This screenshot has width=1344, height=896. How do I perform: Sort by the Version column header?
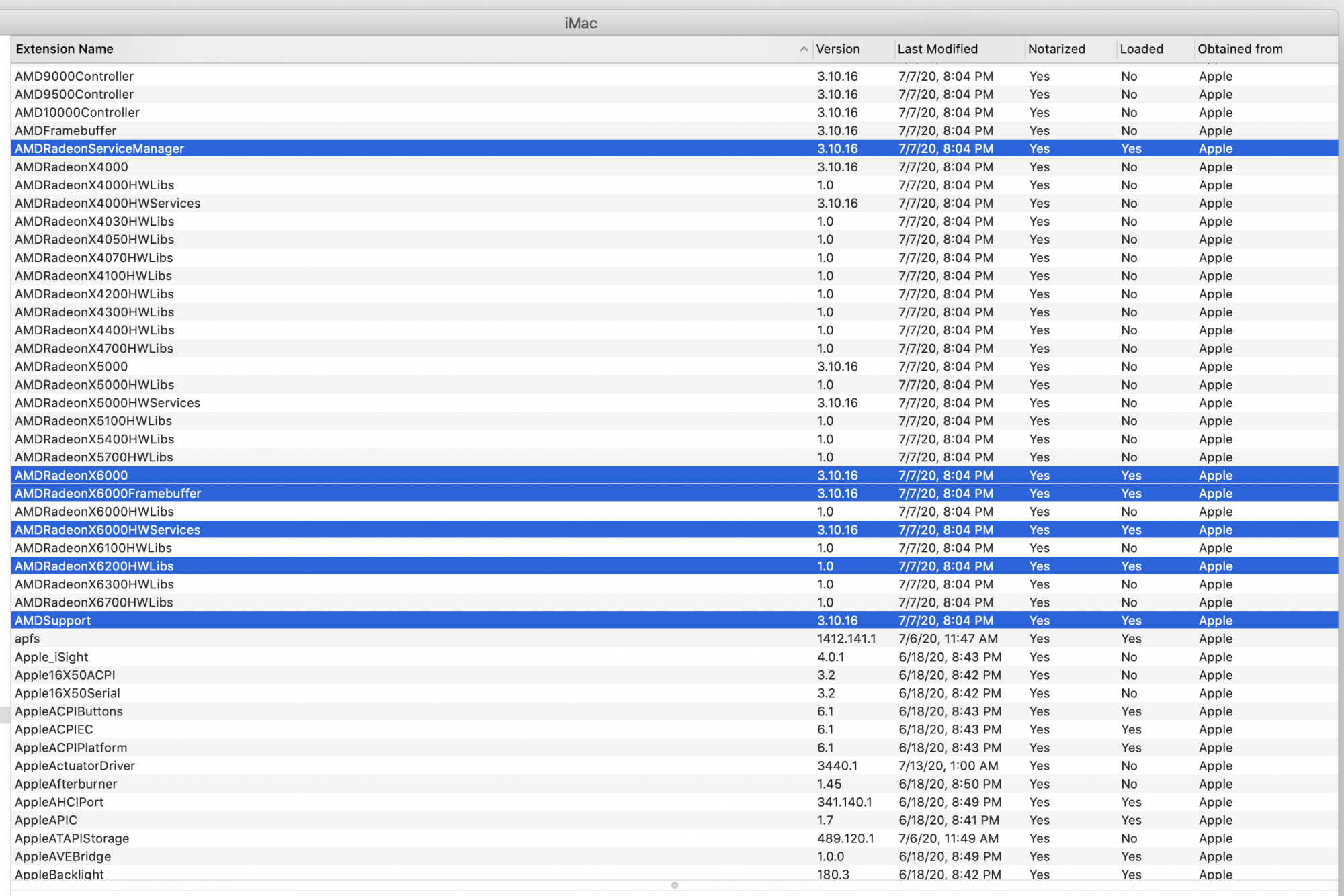coord(837,49)
